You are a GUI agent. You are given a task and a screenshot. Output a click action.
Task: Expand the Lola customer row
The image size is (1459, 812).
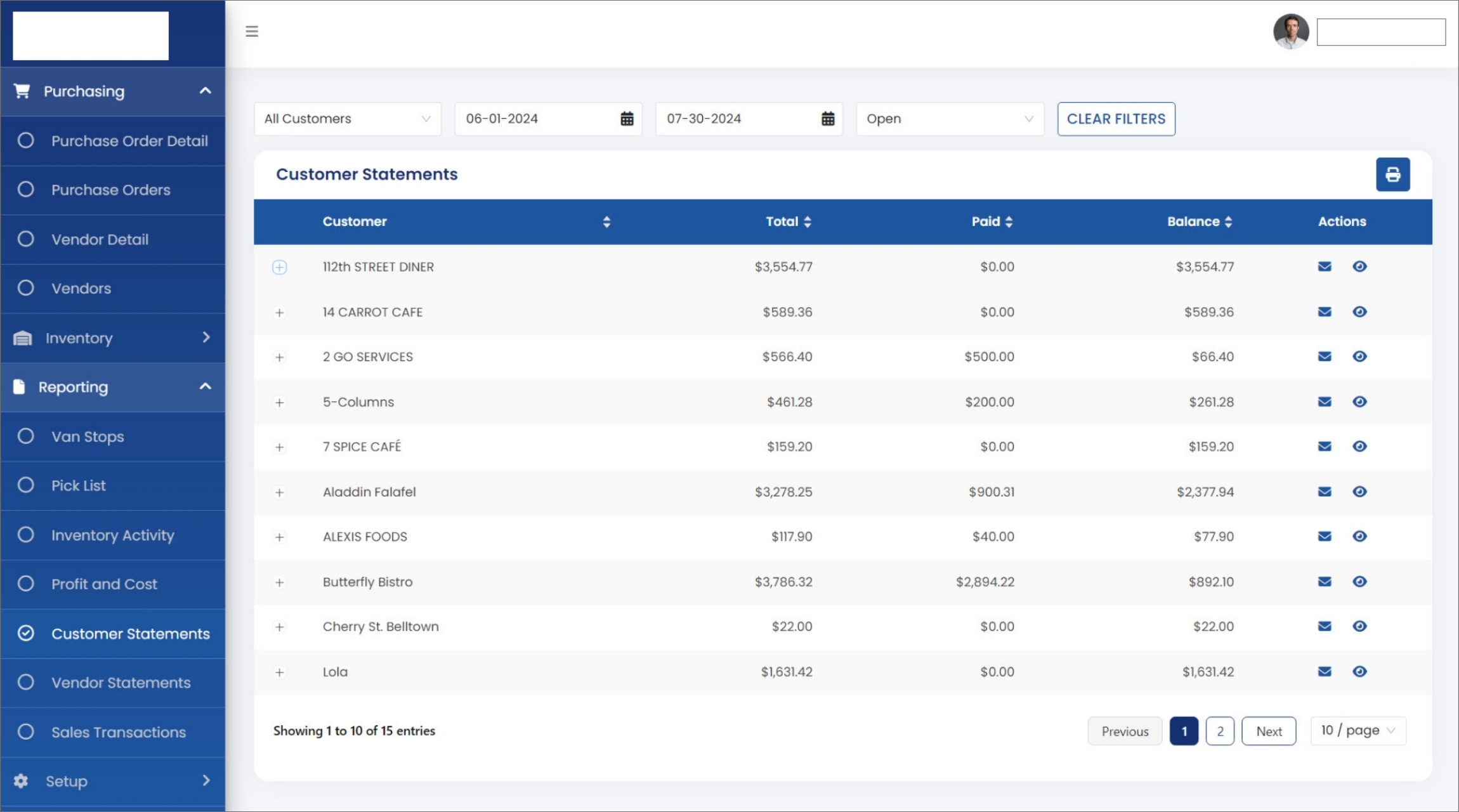(x=279, y=672)
